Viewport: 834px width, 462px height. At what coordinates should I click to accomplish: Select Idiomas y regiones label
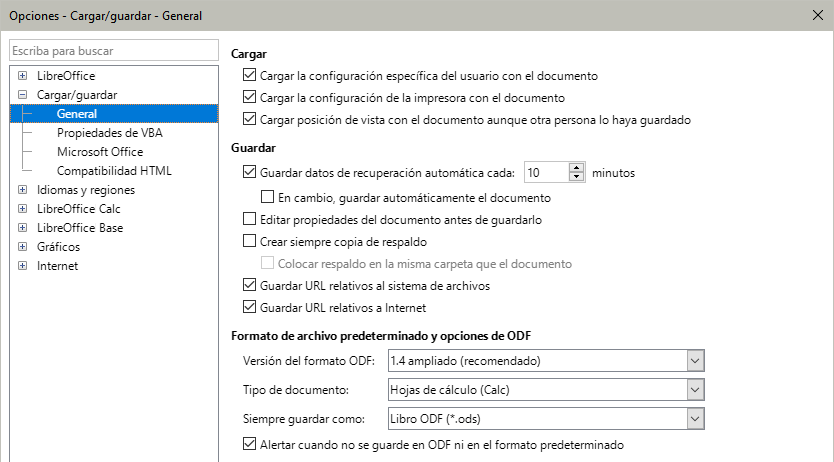tap(86, 190)
